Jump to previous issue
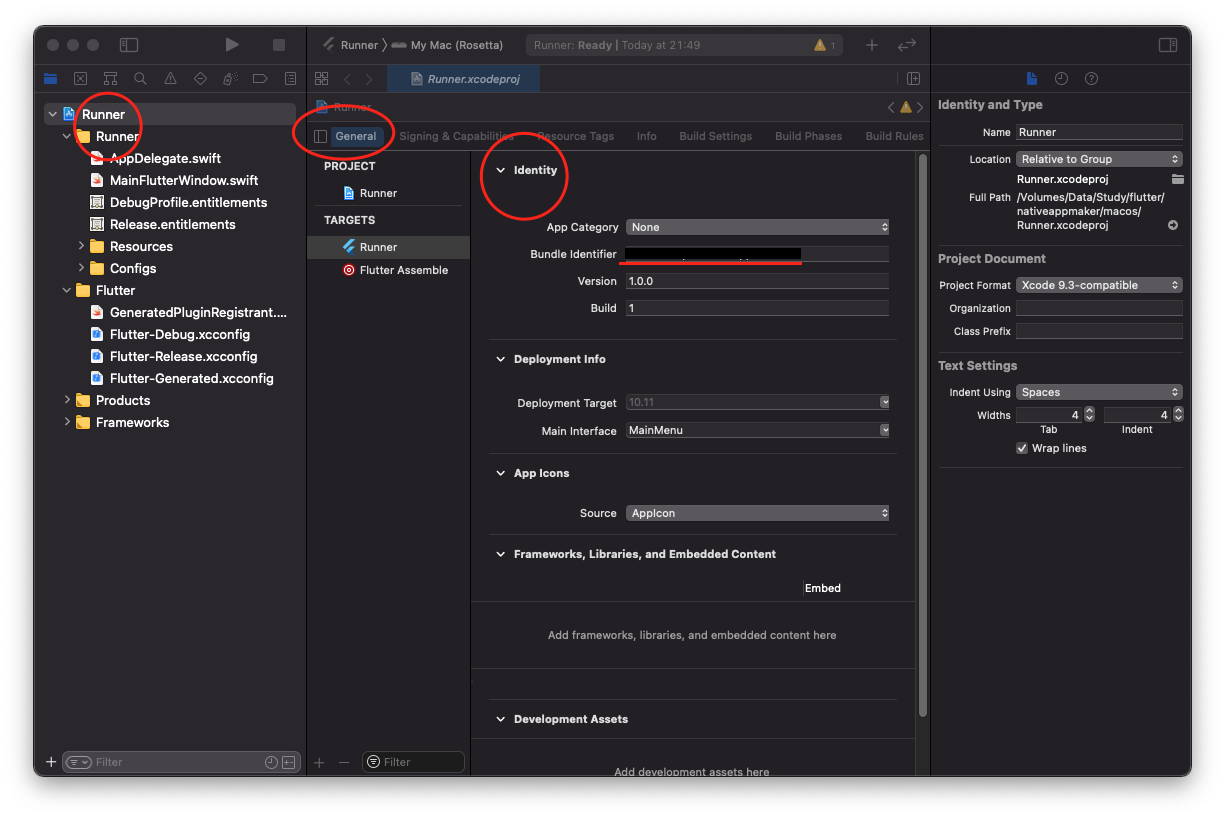The height and width of the screenshot is (818, 1225). pos(891,107)
